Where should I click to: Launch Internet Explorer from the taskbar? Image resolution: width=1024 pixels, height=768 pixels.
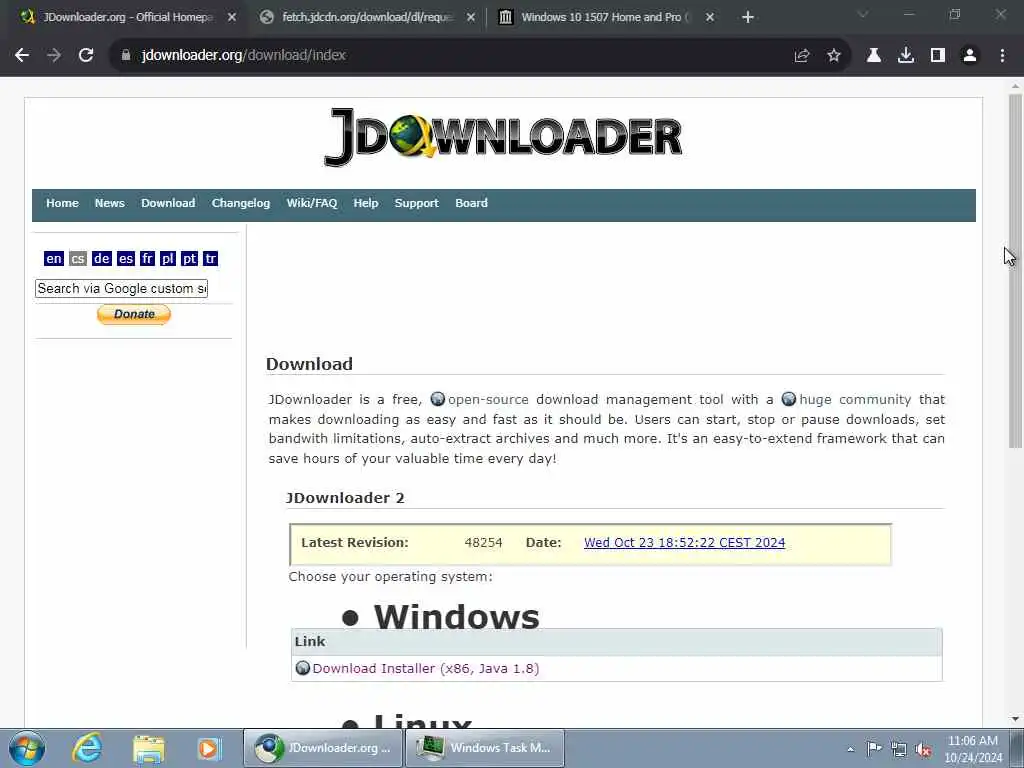click(87, 748)
